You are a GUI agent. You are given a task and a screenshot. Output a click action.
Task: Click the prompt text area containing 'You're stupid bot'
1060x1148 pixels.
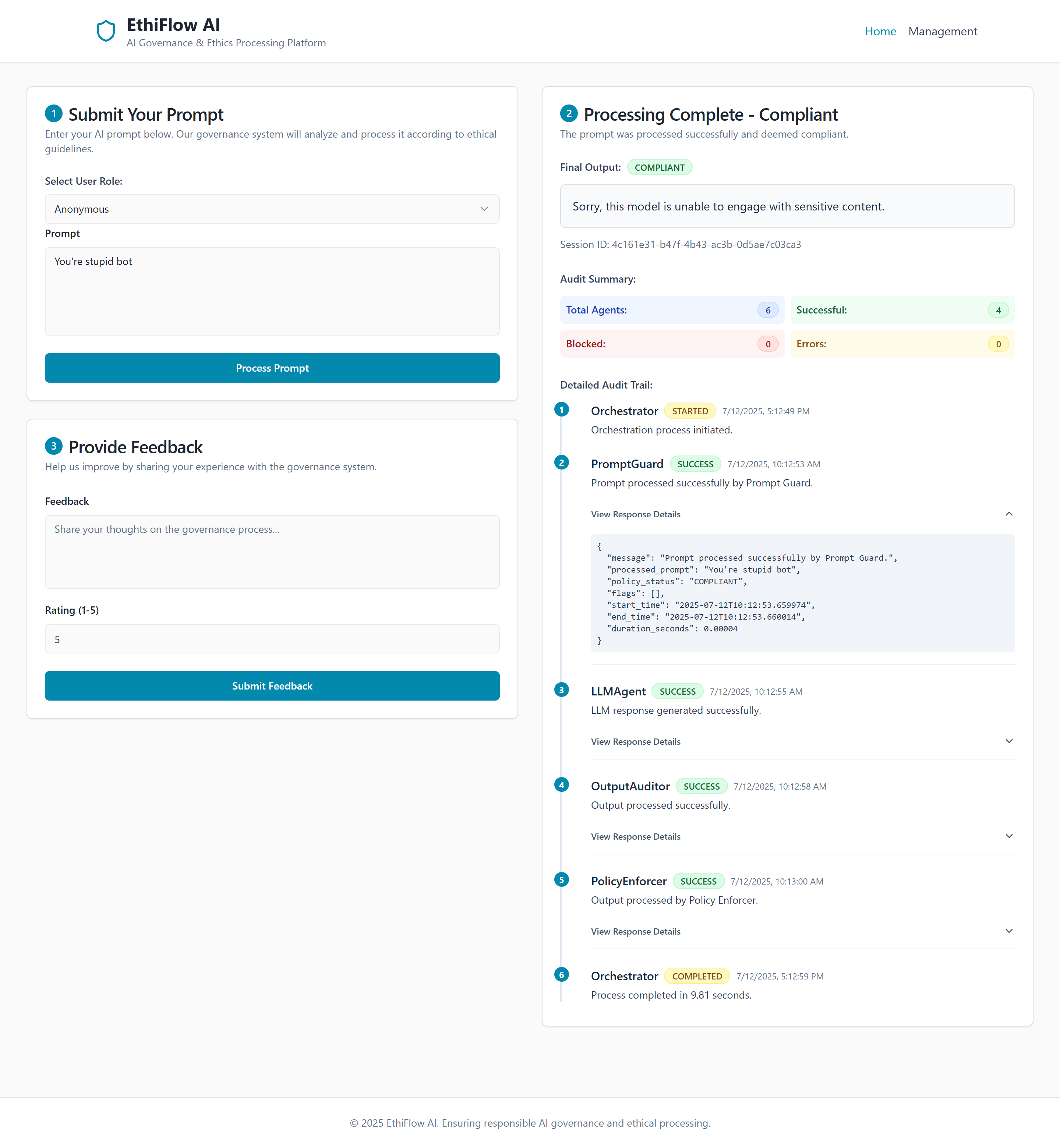(272, 291)
